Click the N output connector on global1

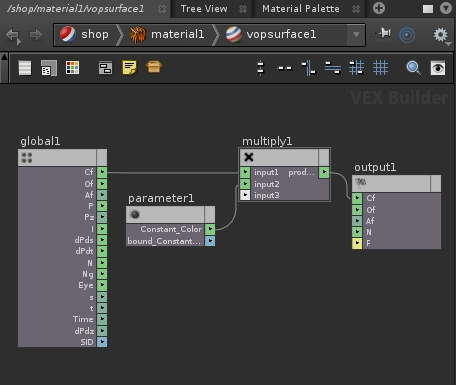coord(102,263)
